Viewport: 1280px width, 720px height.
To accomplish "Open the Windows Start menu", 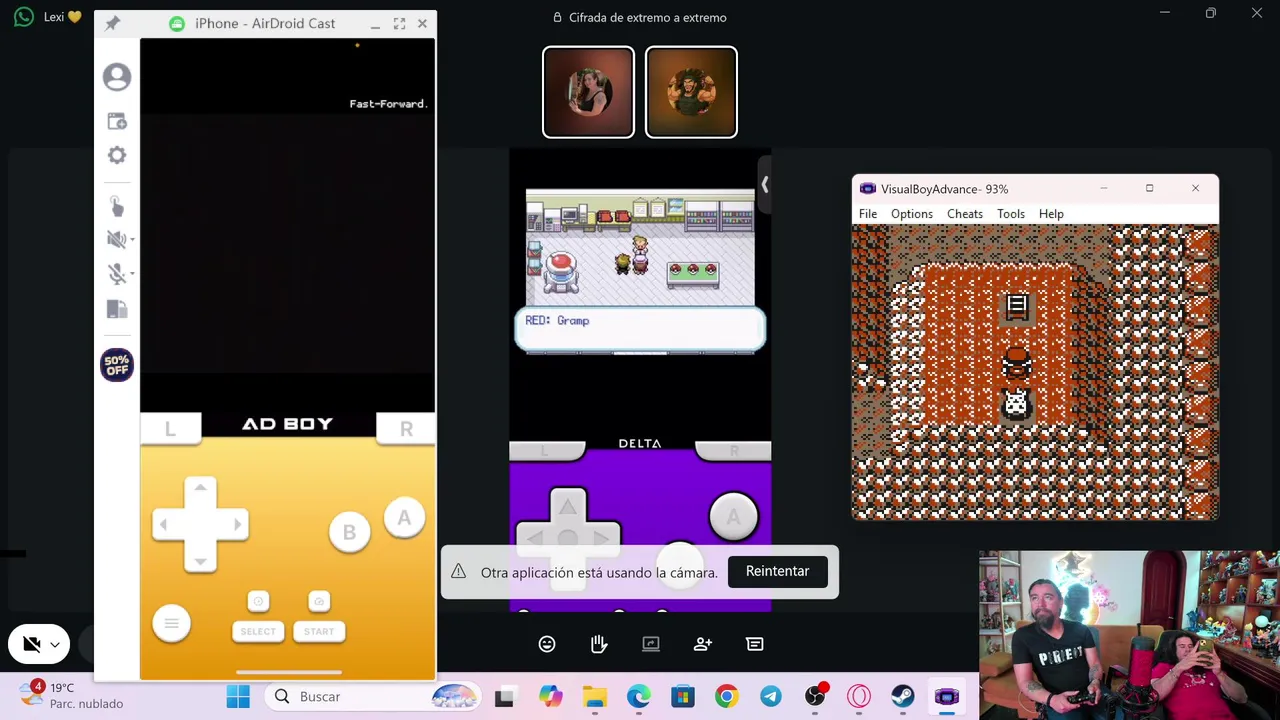I will [238, 697].
